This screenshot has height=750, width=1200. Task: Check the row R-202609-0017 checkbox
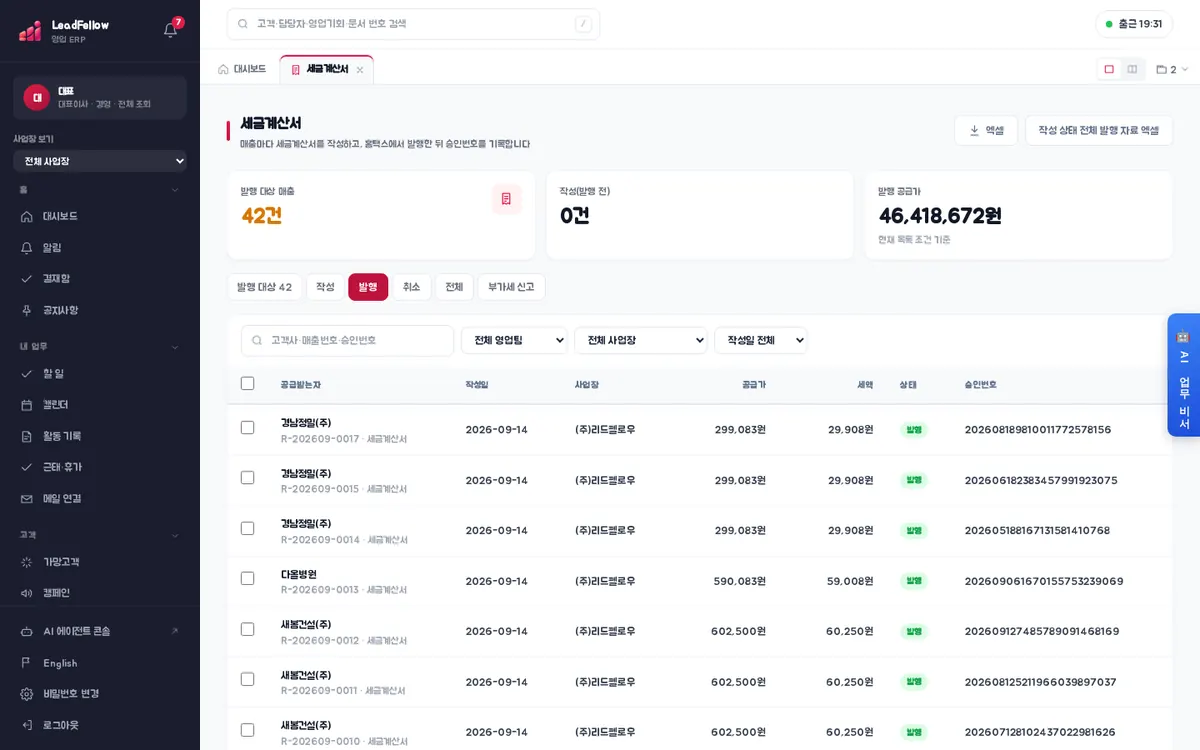248,428
